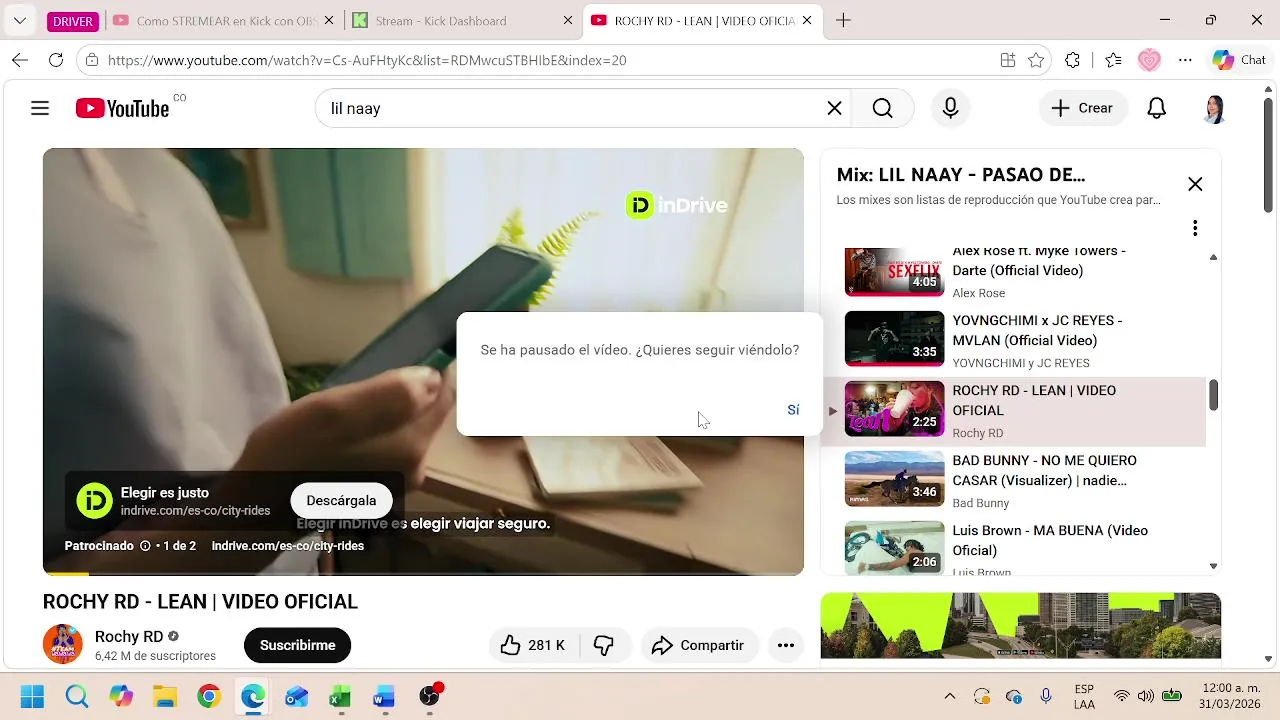This screenshot has width=1280, height=720.
Task: Go to YouTube home via logo
Action: pos(122,108)
